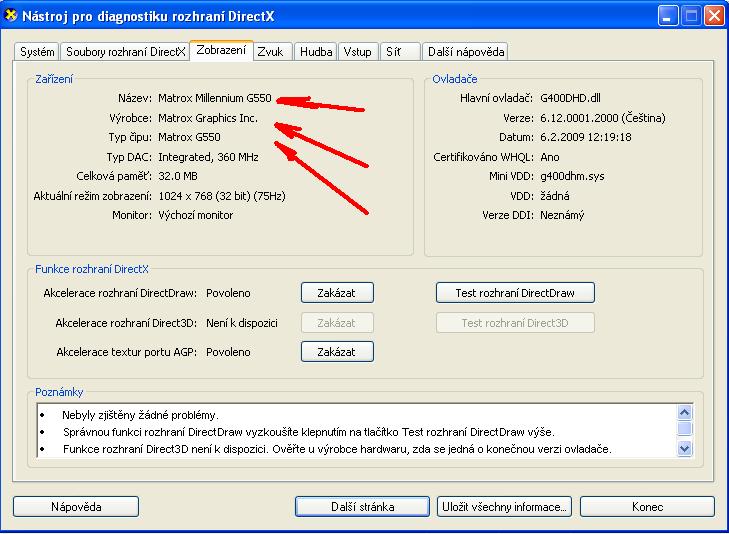Go to the Síť tab
This screenshot has height=534, width=729.
pyautogui.click(x=400, y=52)
